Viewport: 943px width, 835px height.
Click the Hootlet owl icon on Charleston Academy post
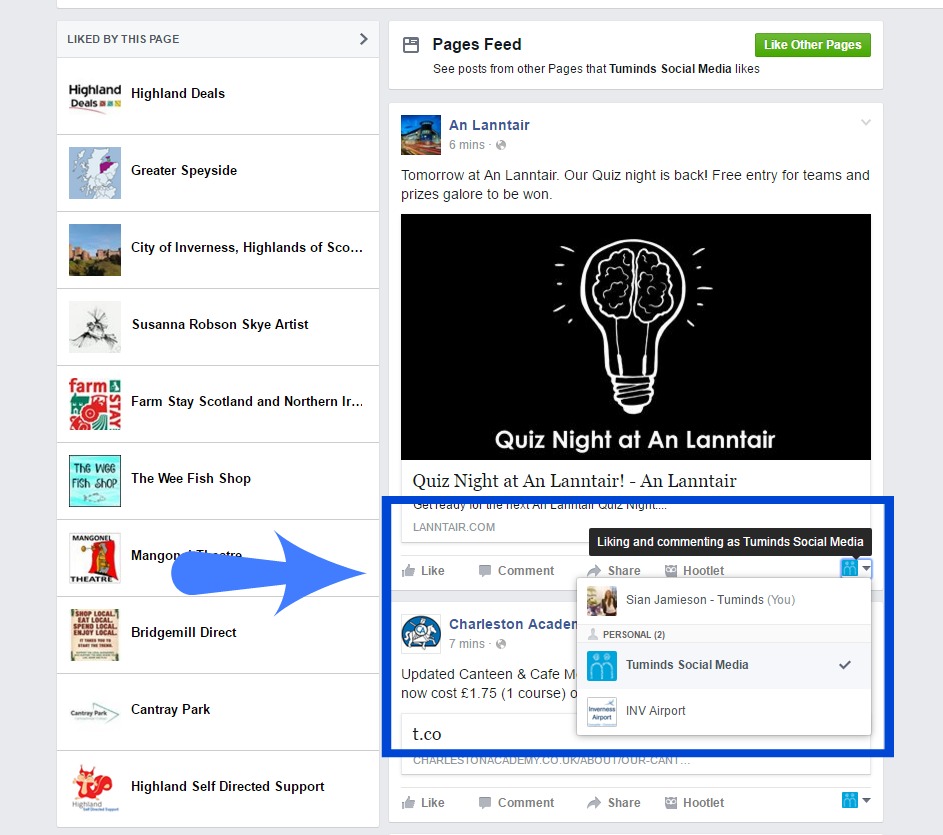point(671,803)
